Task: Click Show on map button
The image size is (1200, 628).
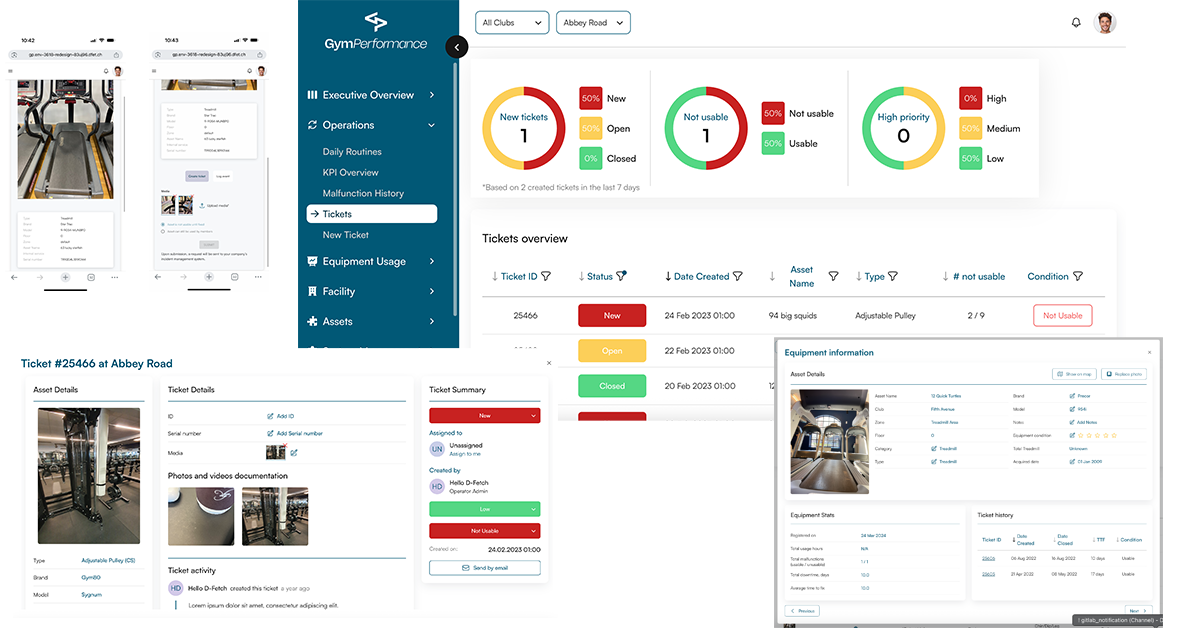Action: [1074, 374]
